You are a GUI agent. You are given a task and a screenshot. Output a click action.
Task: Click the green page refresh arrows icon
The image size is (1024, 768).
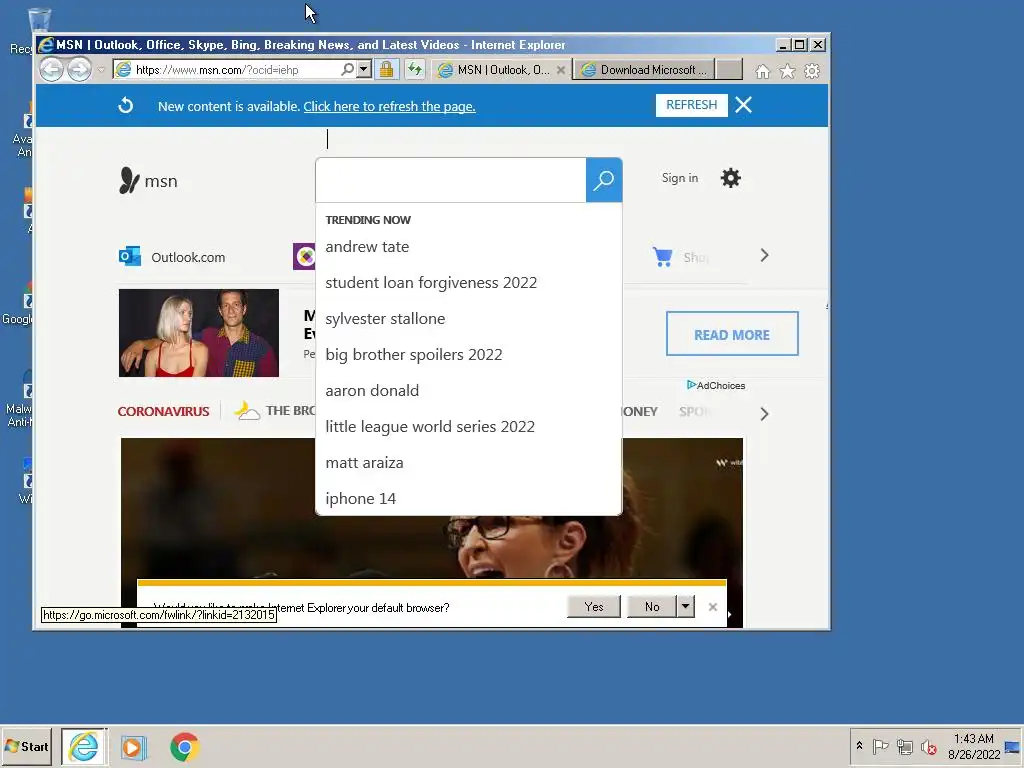pyautogui.click(x=415, y=69)
